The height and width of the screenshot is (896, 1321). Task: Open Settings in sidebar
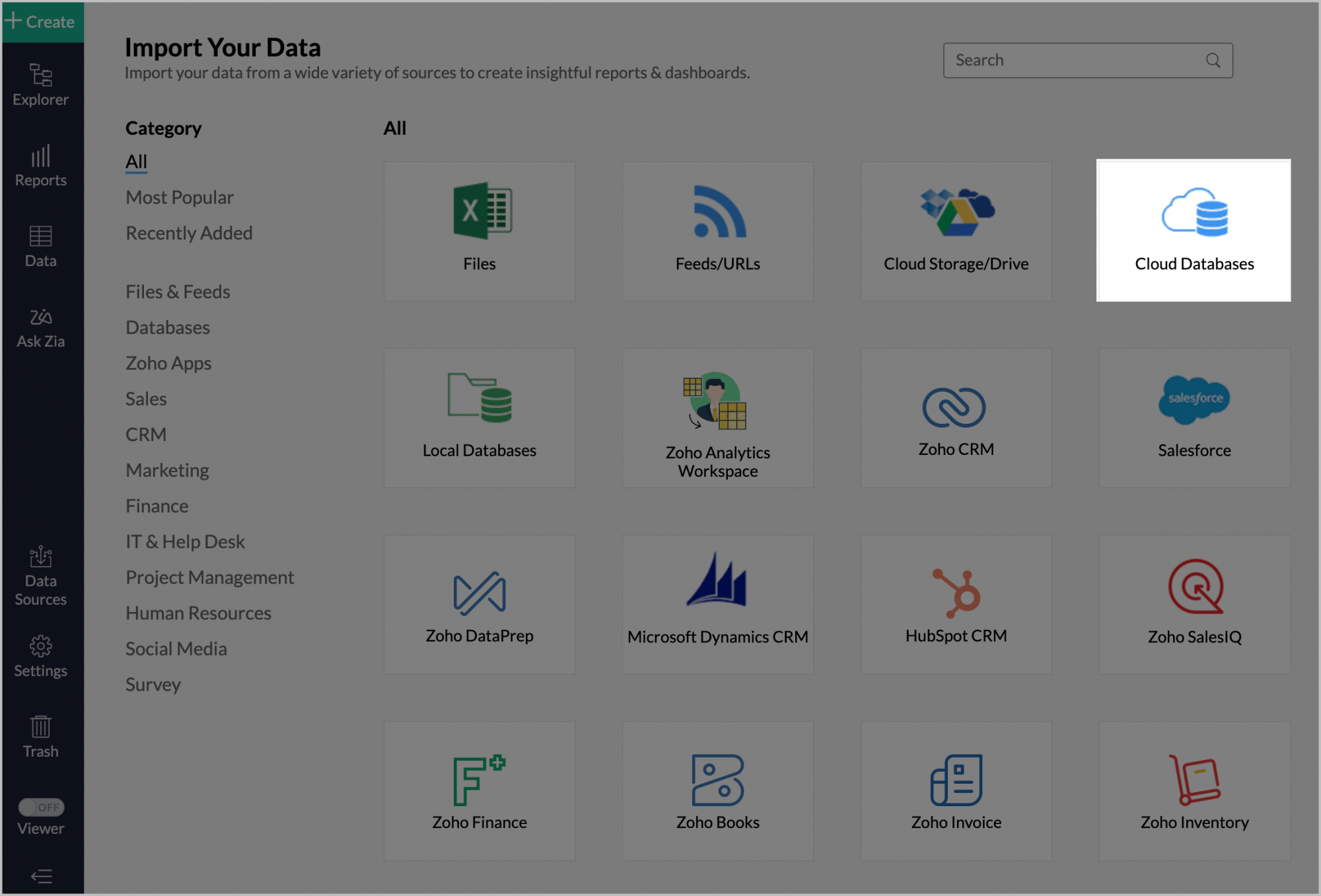(x=41, y=656)
